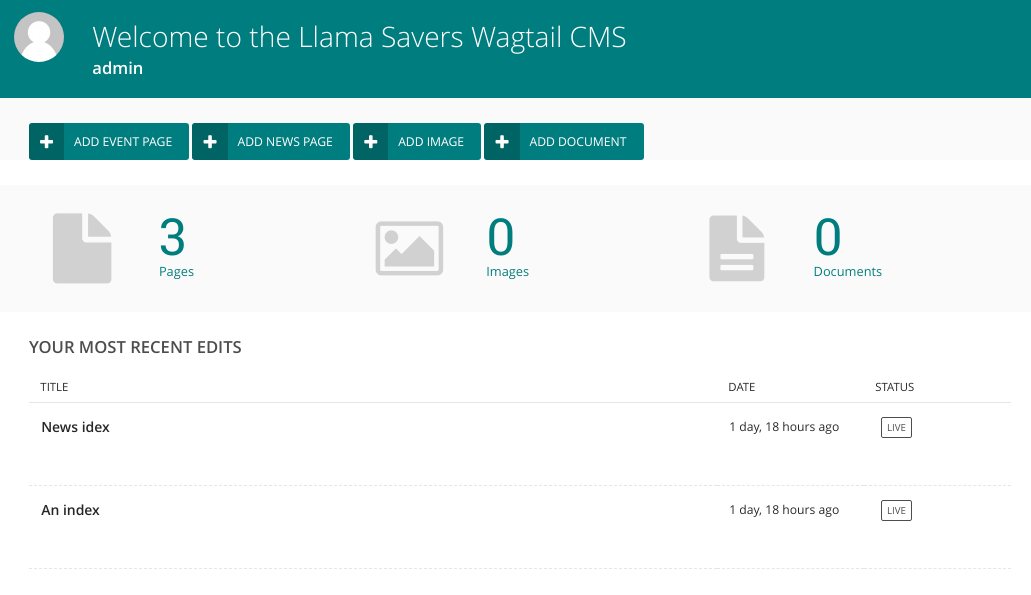The image size is (1031, 595).
Task: Click the Images thumbnail icon
Action: click(x=409, y=247)
